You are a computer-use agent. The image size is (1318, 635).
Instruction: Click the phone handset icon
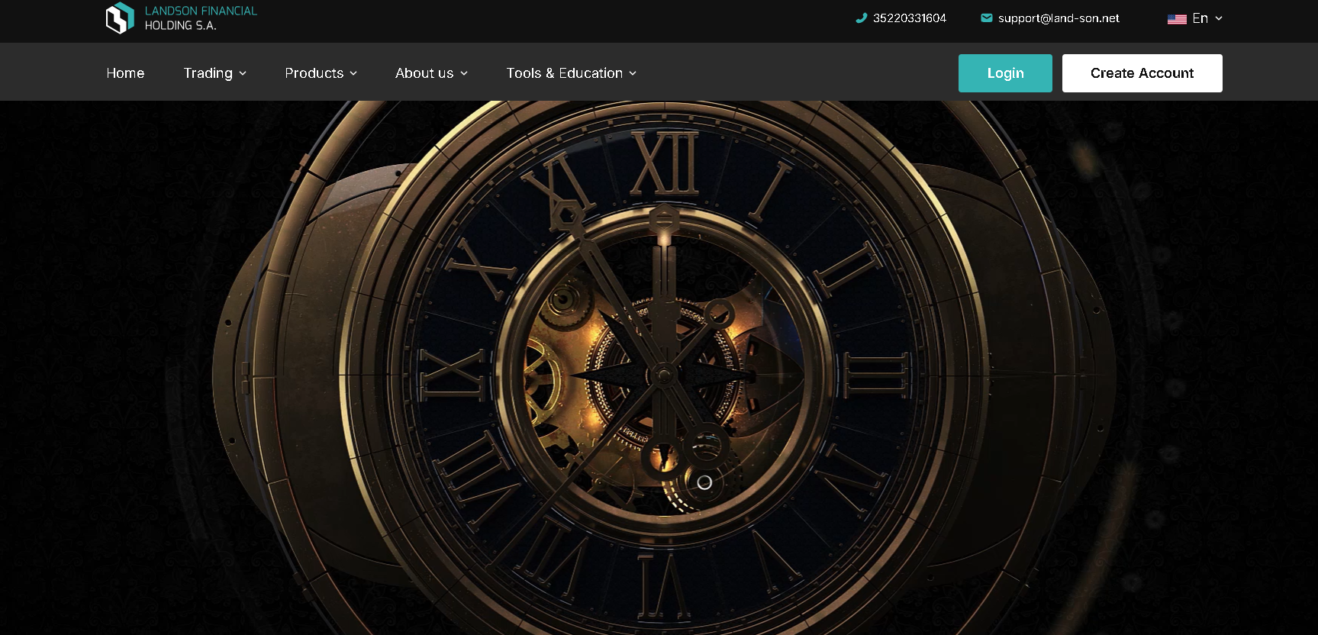click(x=861, y=18)
